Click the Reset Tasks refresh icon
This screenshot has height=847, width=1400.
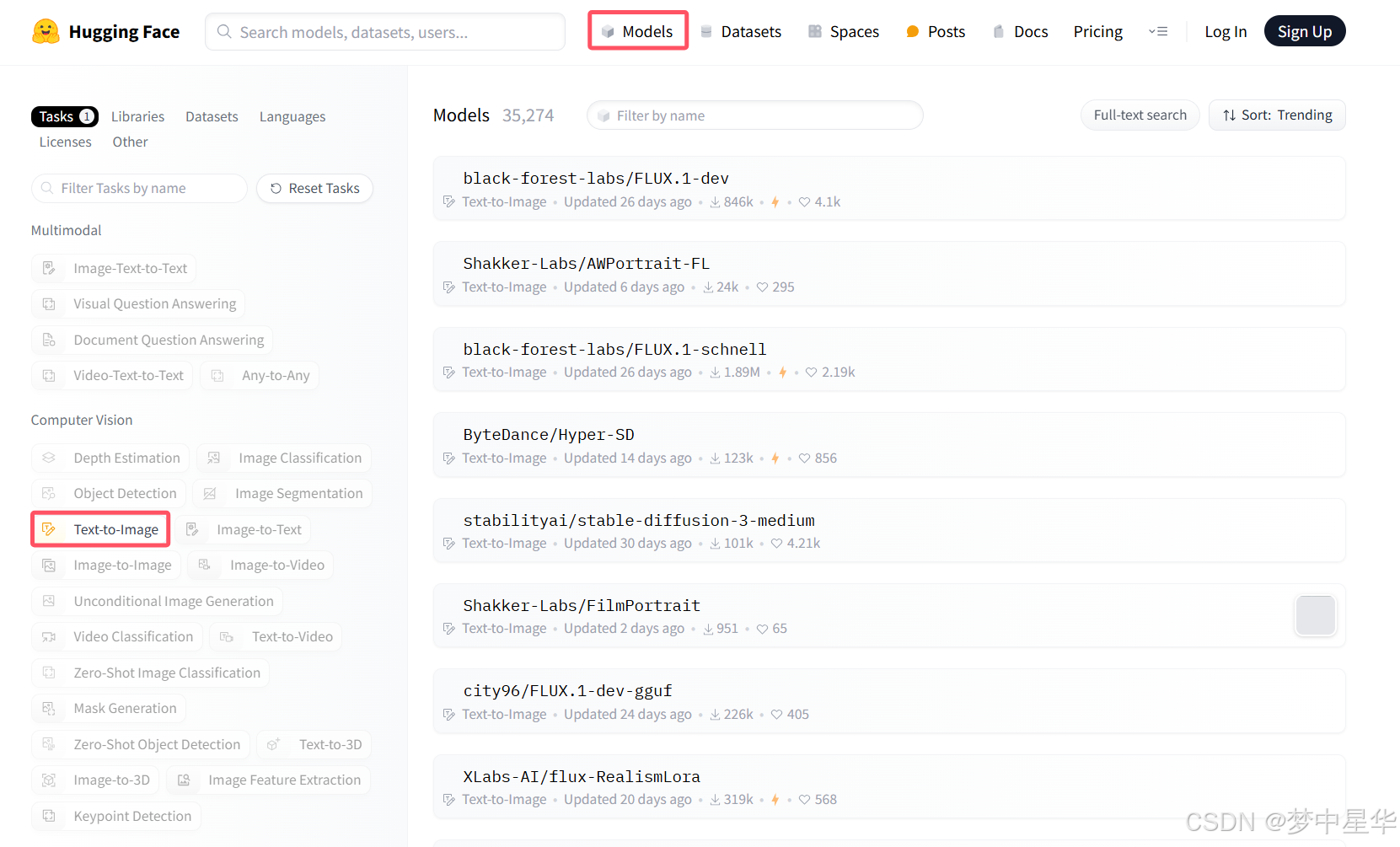point(276,188)
